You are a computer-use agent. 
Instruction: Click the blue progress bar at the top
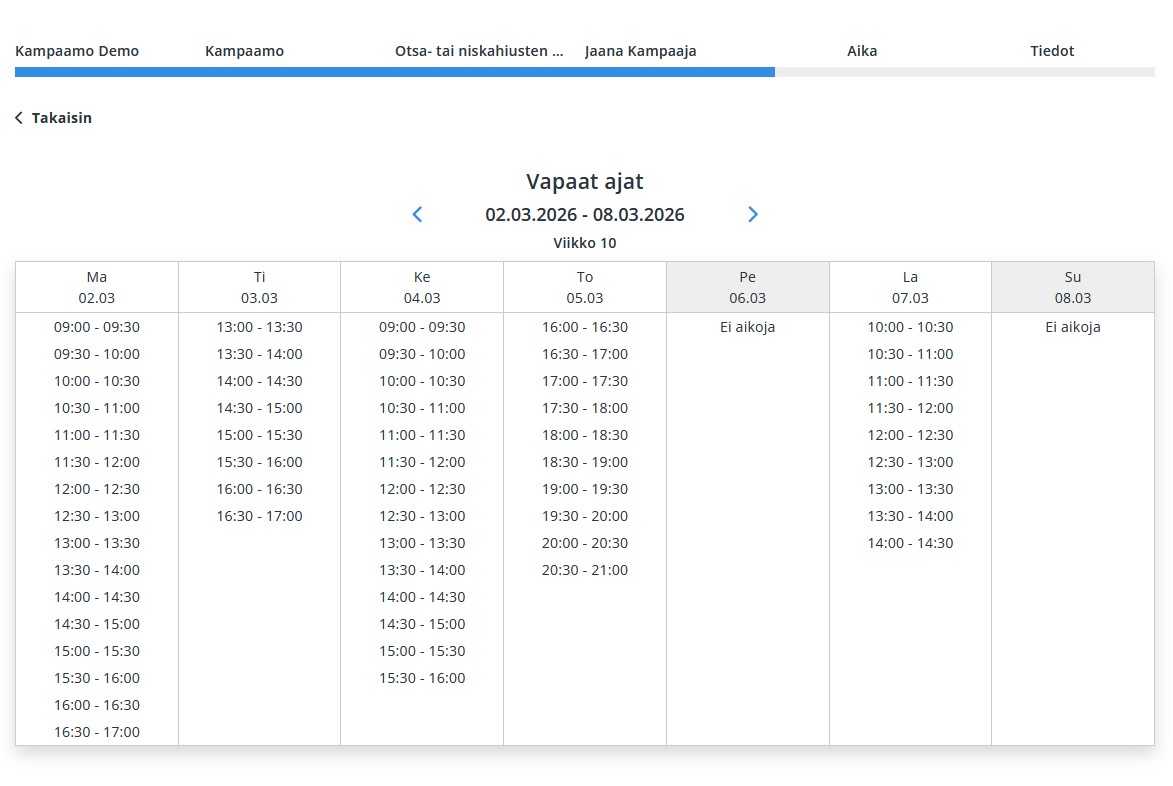click(x=395, y=71)
